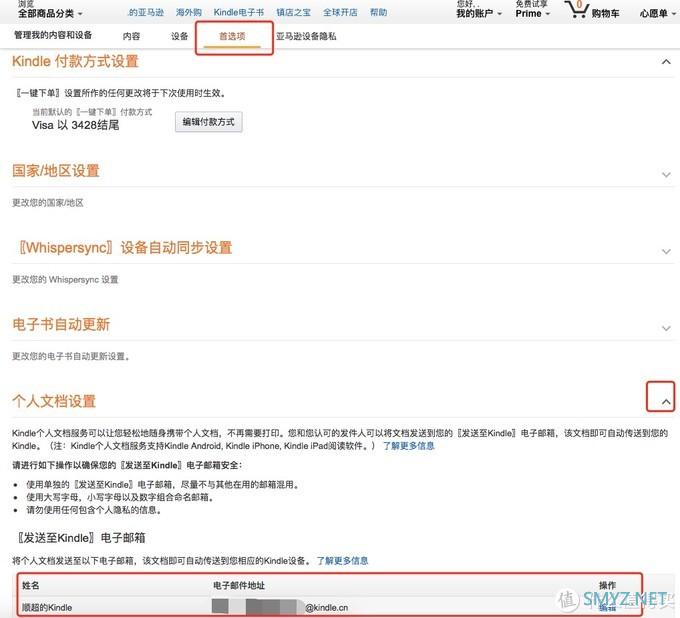The image size is (680, 618).
Task: Click 编辑付款方式 button
Action: click(209, 122)
